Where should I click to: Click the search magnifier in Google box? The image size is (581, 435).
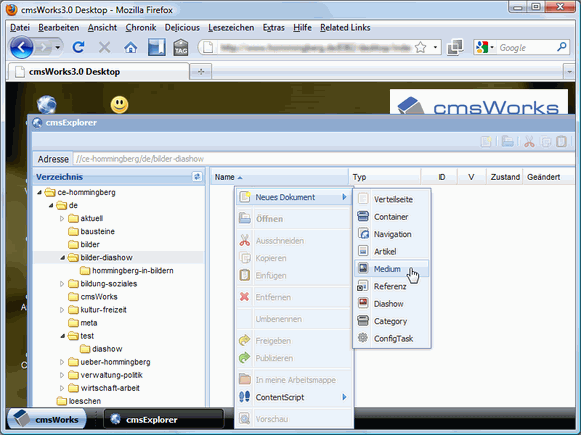[x=561, y=47]
